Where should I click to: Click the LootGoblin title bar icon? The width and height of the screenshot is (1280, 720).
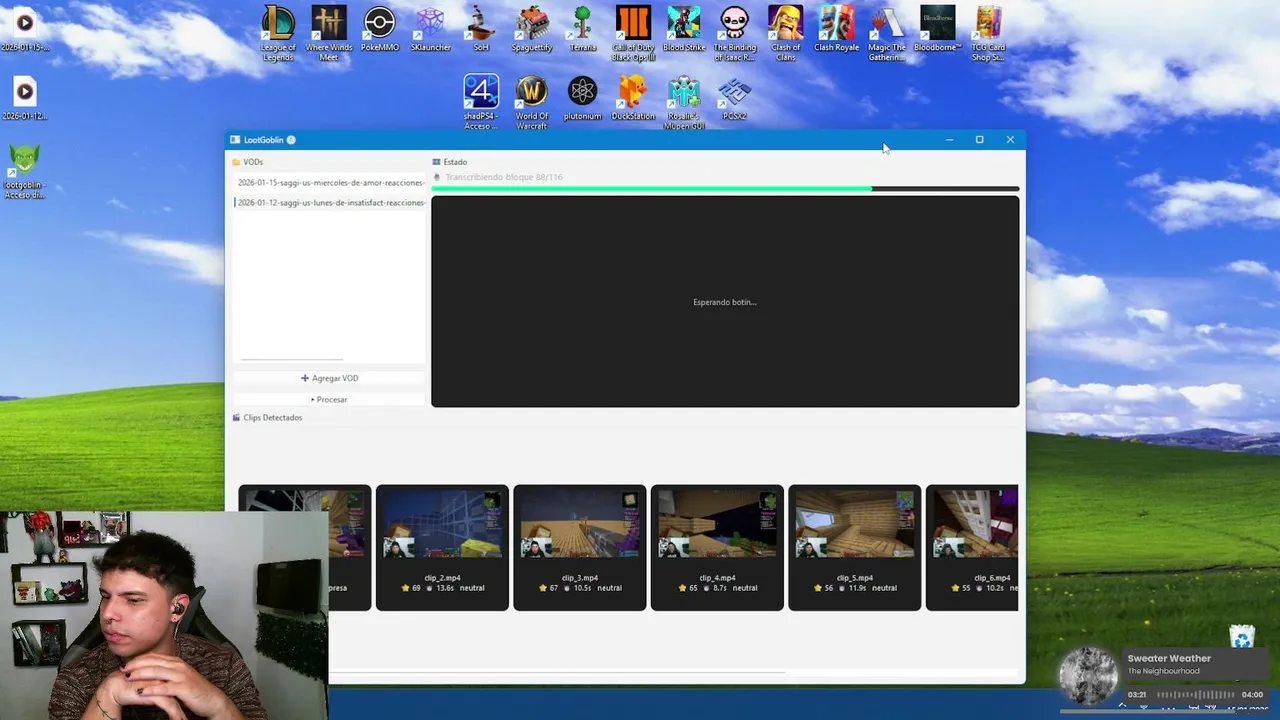click(235, 140)
